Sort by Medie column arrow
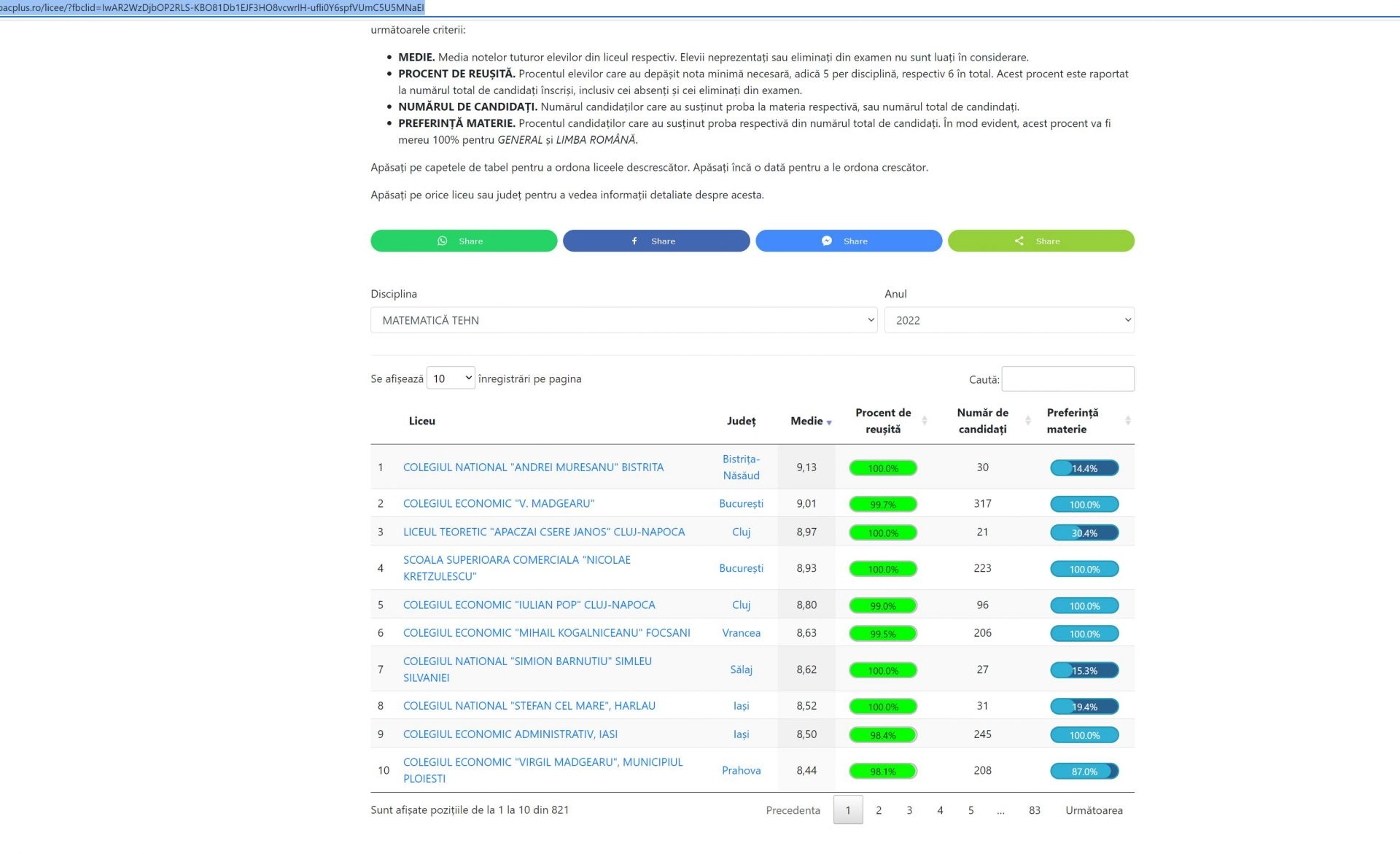1400x854 pixels. click(x=828, y=422)
